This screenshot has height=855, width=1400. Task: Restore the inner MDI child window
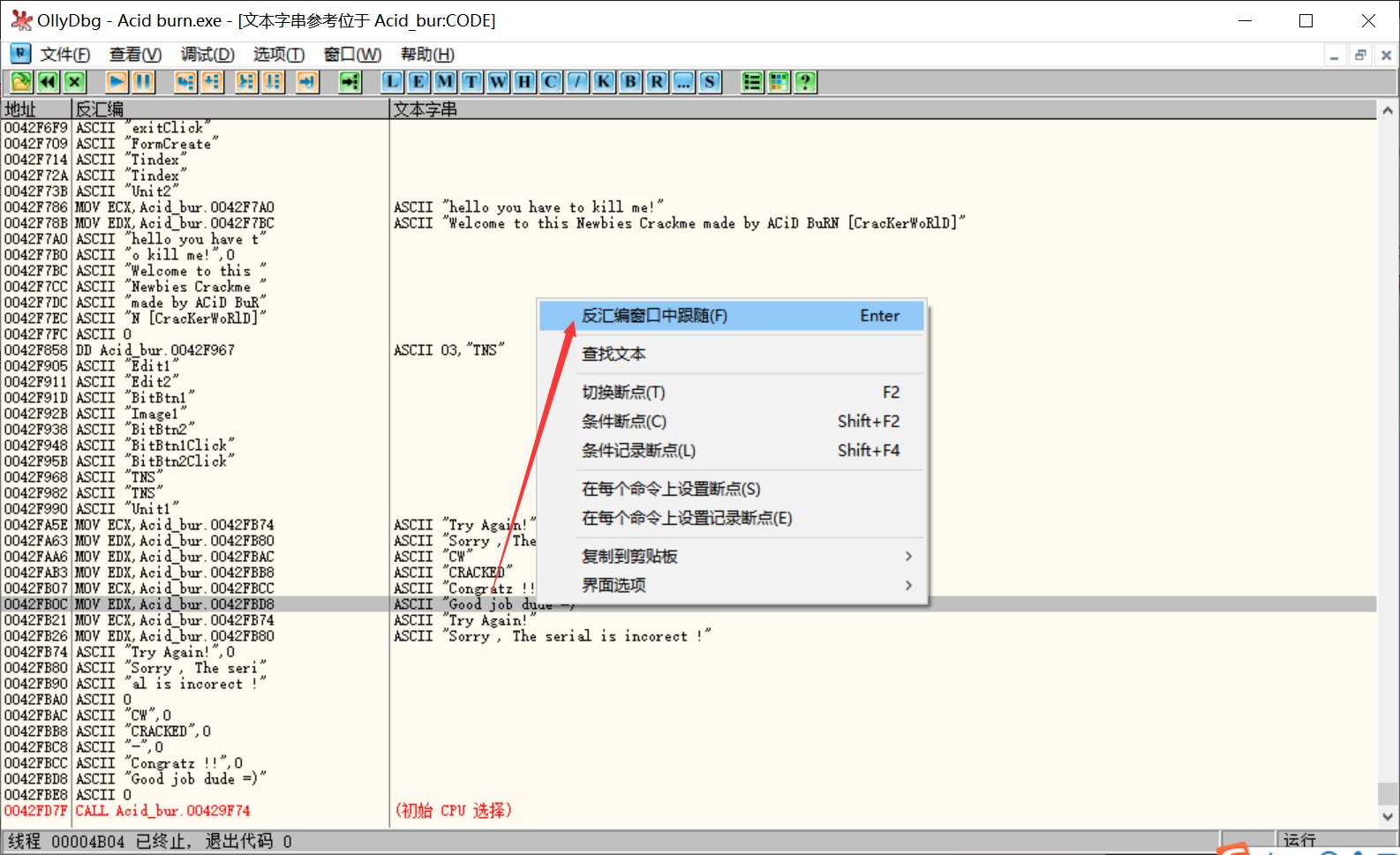(x=1360, y=56)
